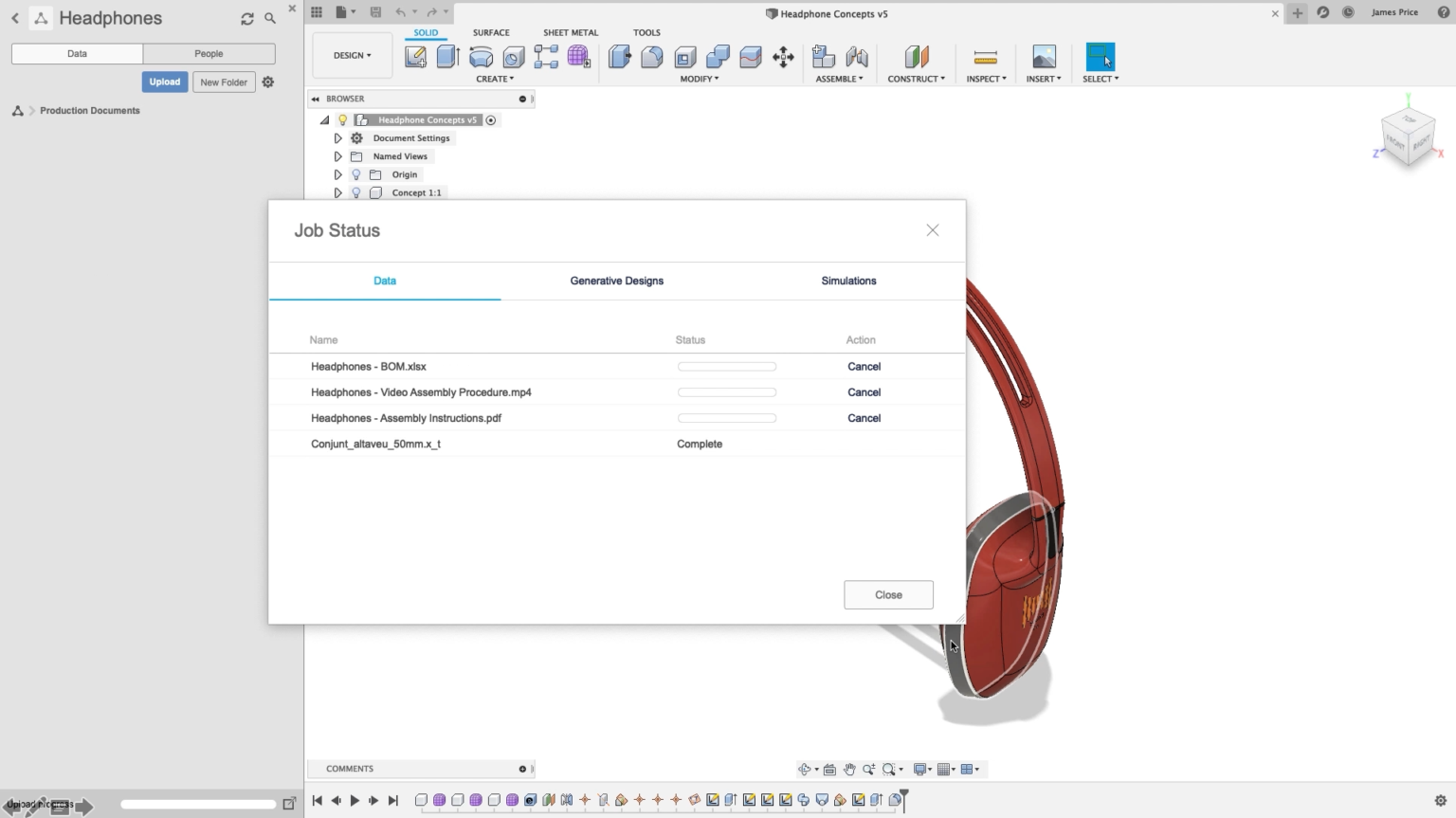This screenshot has width=1456, height=818.
Task: Open the Revolve tool
Action: [481, 57]
